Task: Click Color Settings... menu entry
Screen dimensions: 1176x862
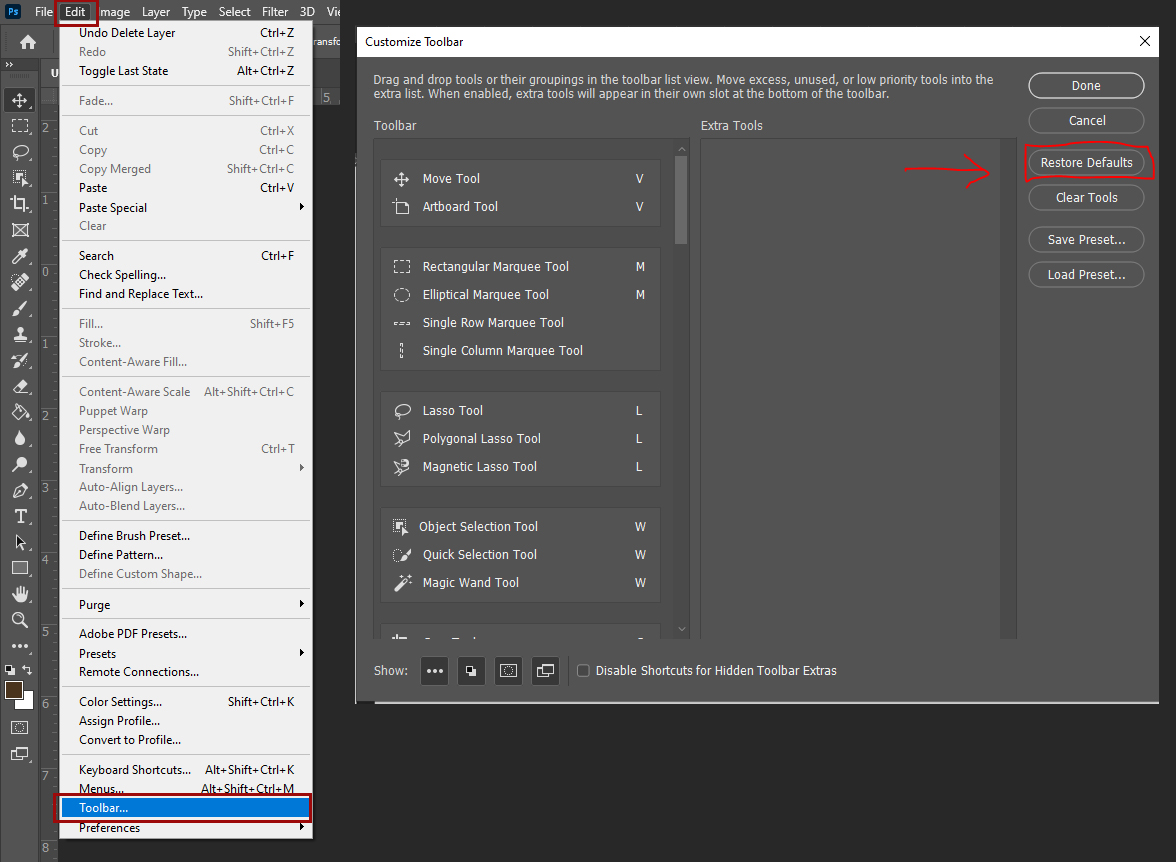Action: pyautogui.click(x=185, y=701)
